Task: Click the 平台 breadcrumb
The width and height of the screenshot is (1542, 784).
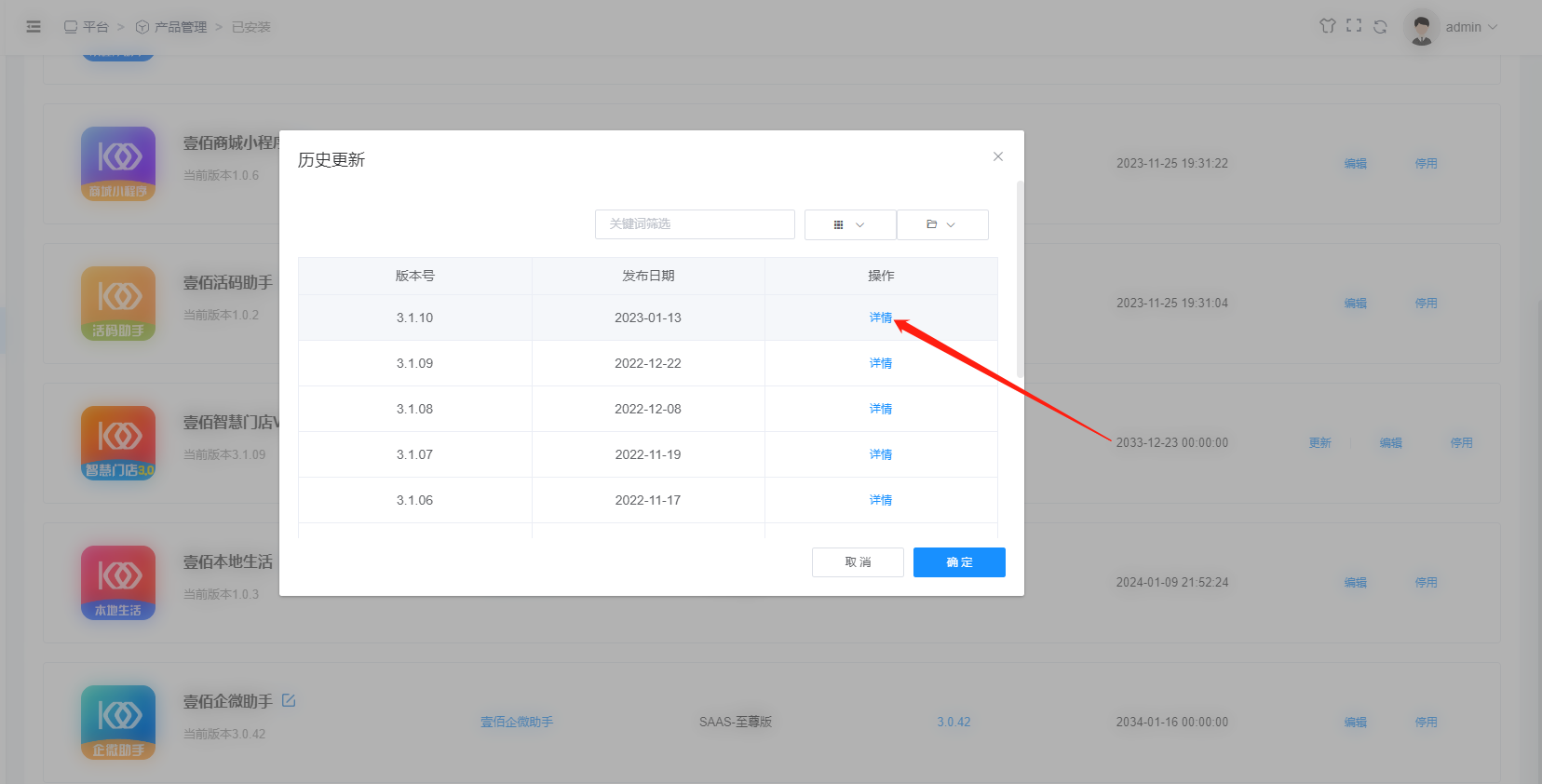Action: tap(87, 27)
